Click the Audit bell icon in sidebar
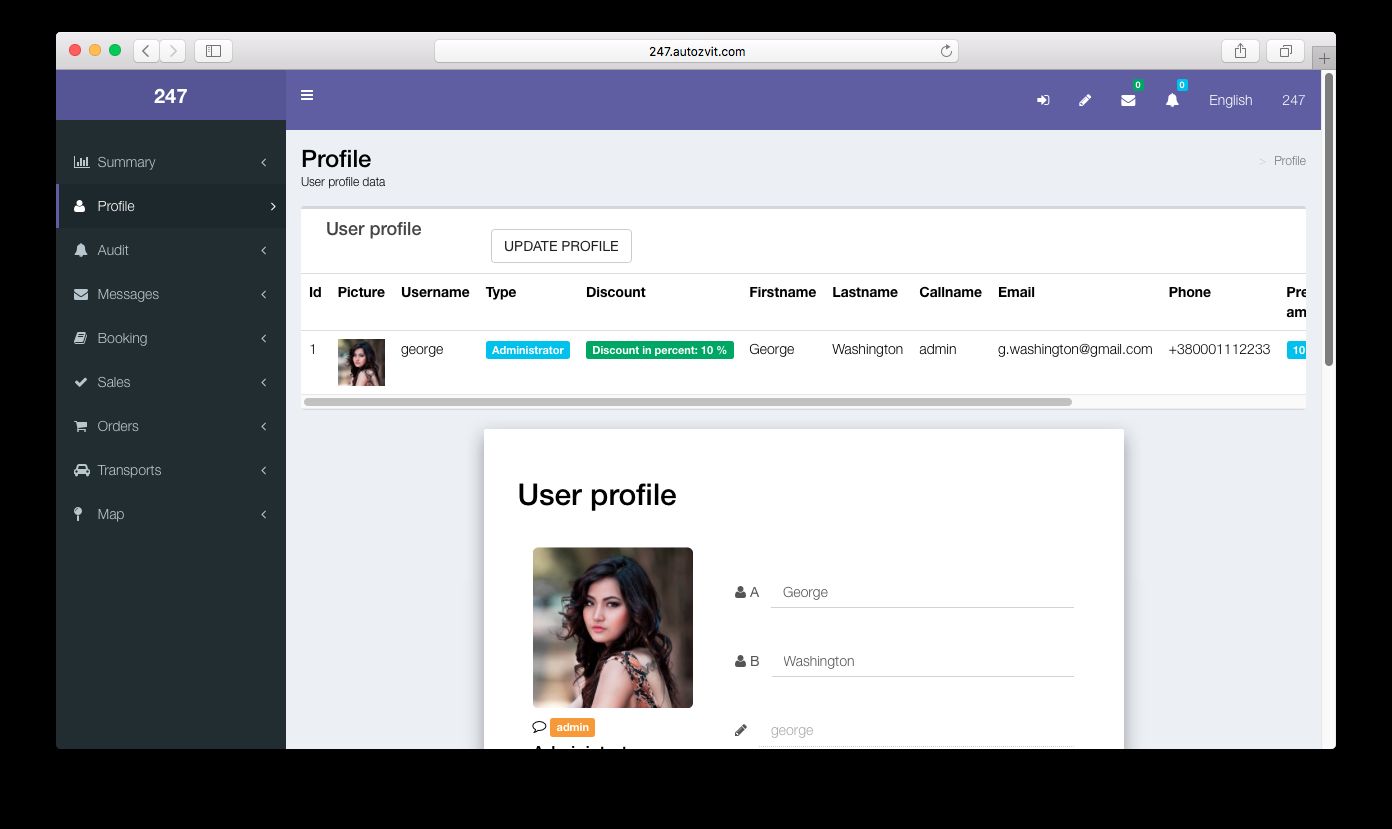1392x829 pixels. tap(81, 250)
